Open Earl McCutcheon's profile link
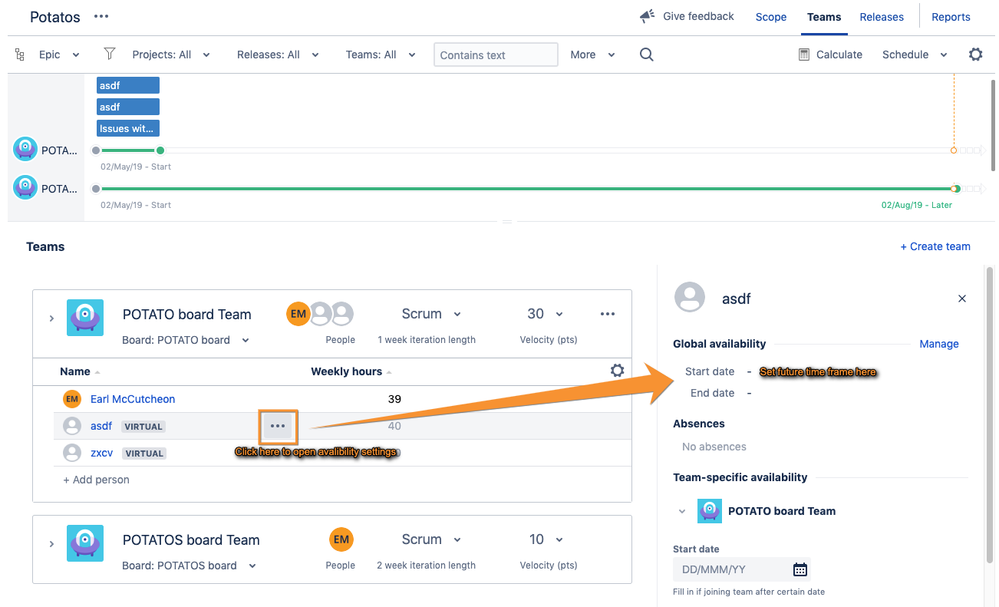Image resolution: width=999 pixels, height=607 pixels. pos(133,399)
